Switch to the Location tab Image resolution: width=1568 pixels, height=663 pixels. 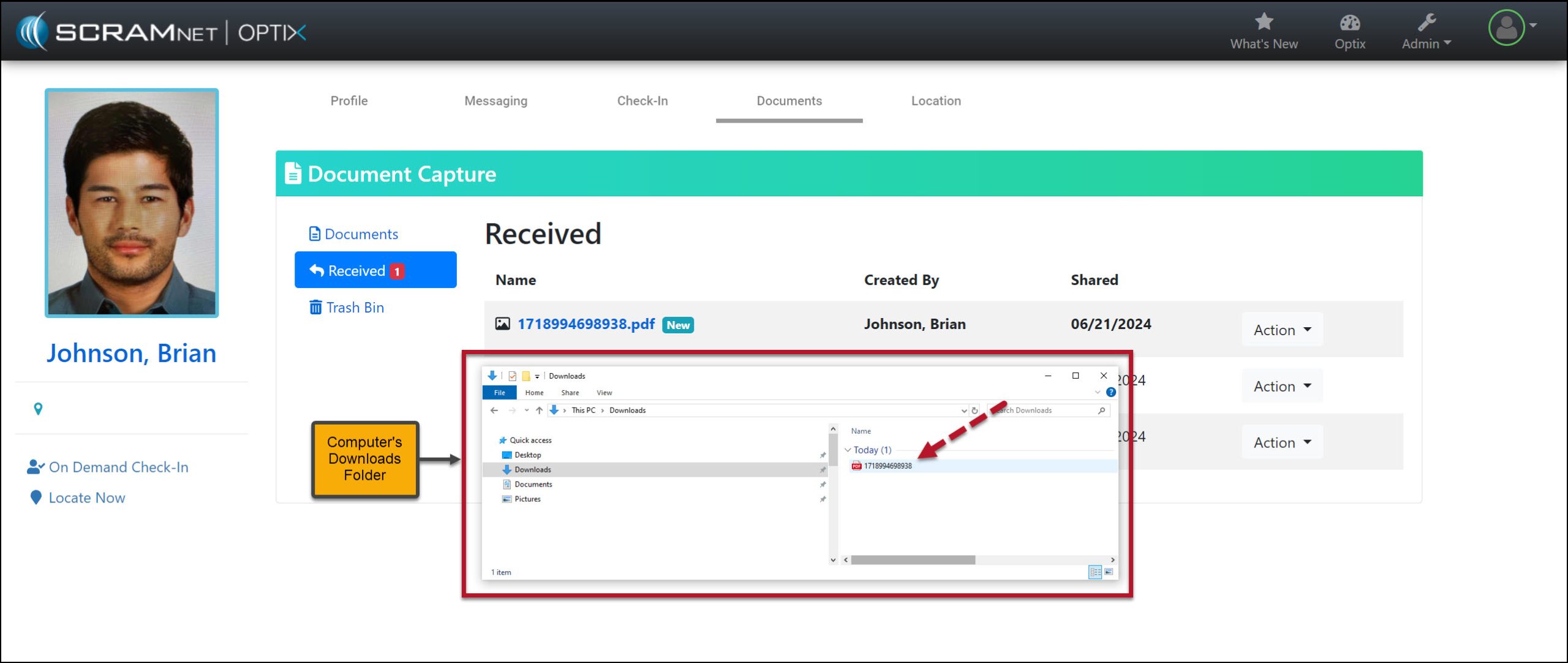tap(935, 100)
